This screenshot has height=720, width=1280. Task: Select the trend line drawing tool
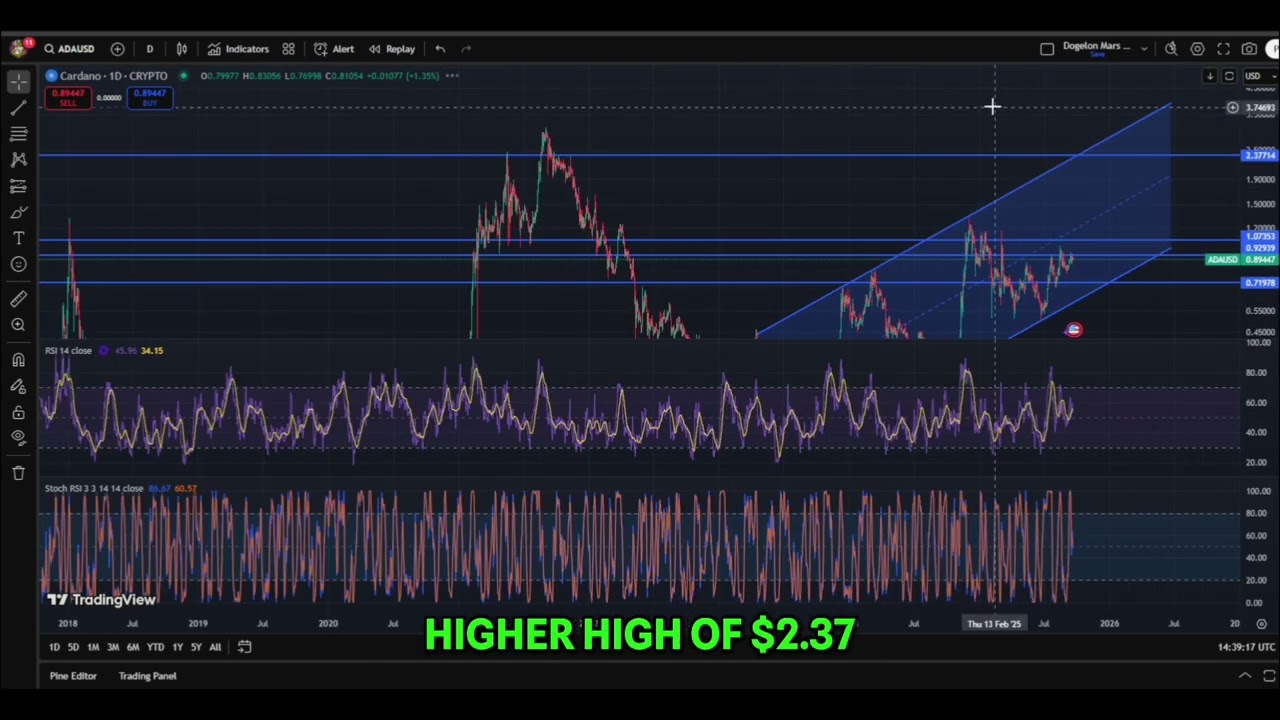coord(18,108)
